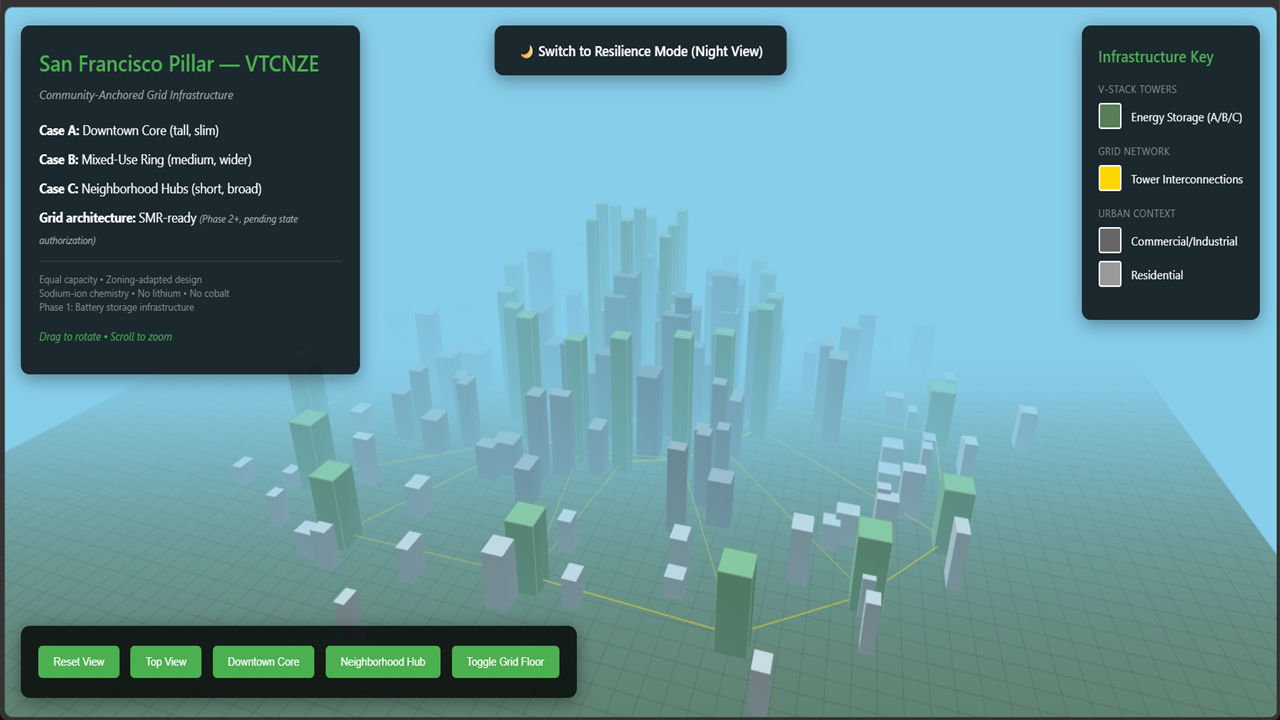Click the URBAN CONTEXT section label
The height and width of the screenshot is (720, 1280).
(x=1137, y=213)
